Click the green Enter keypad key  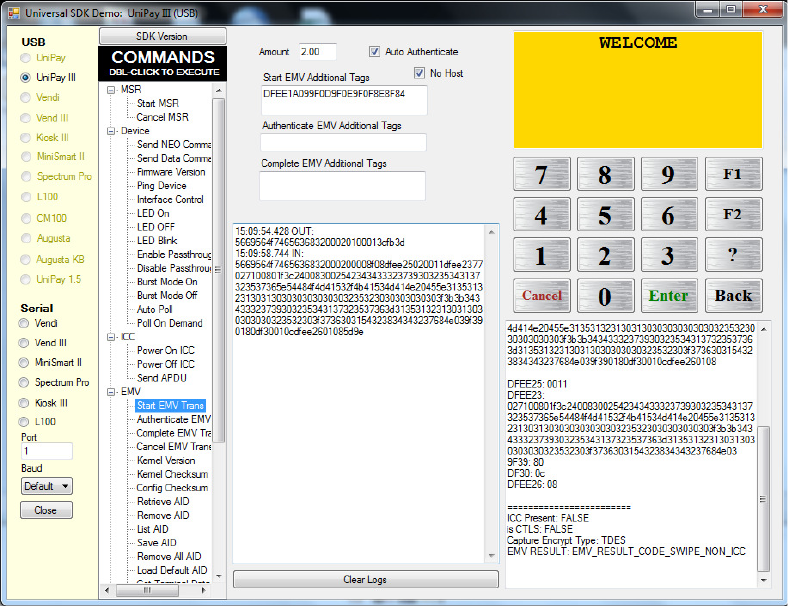click(669, 296)
